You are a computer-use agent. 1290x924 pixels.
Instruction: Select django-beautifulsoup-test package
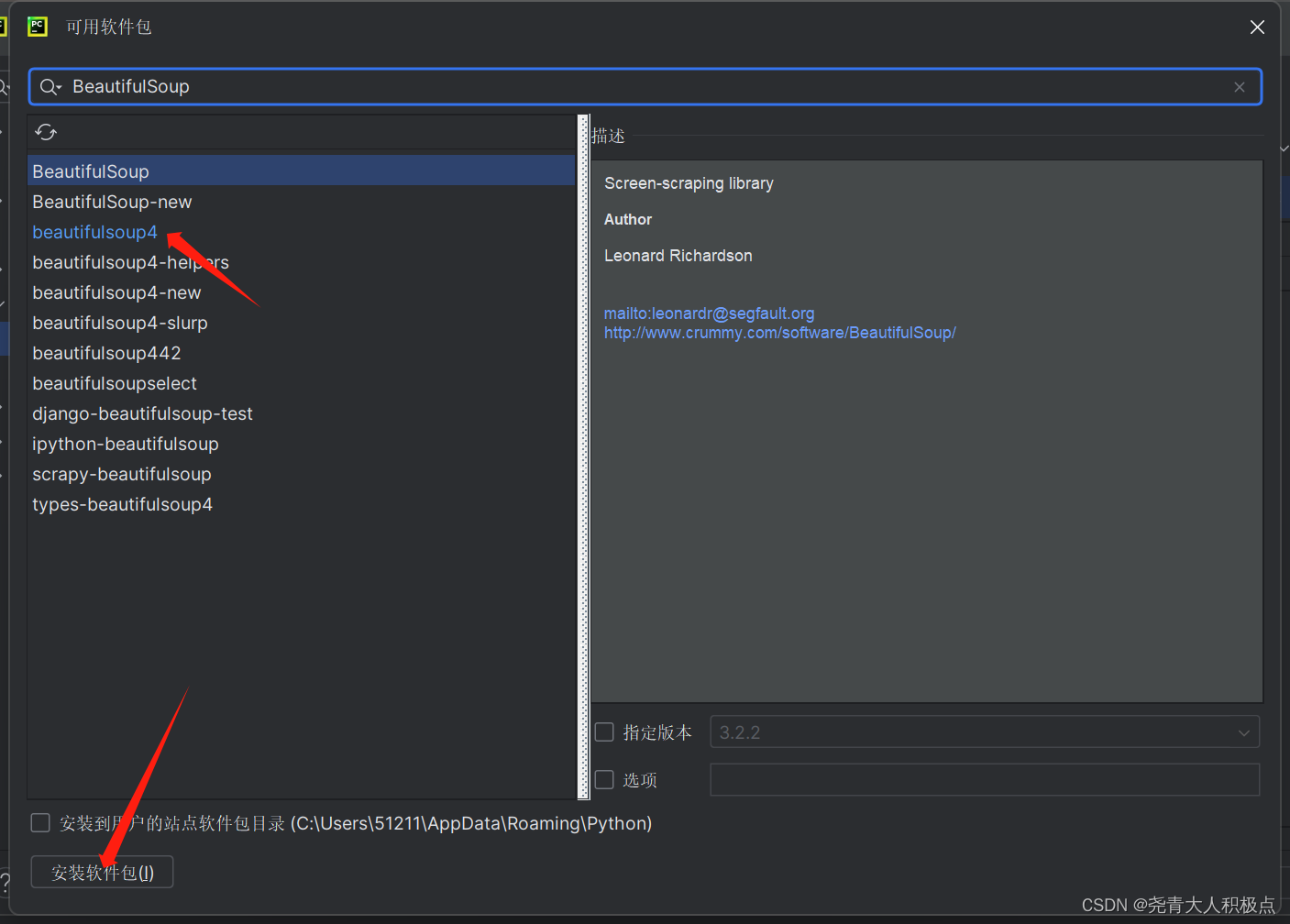pos(302,413)
